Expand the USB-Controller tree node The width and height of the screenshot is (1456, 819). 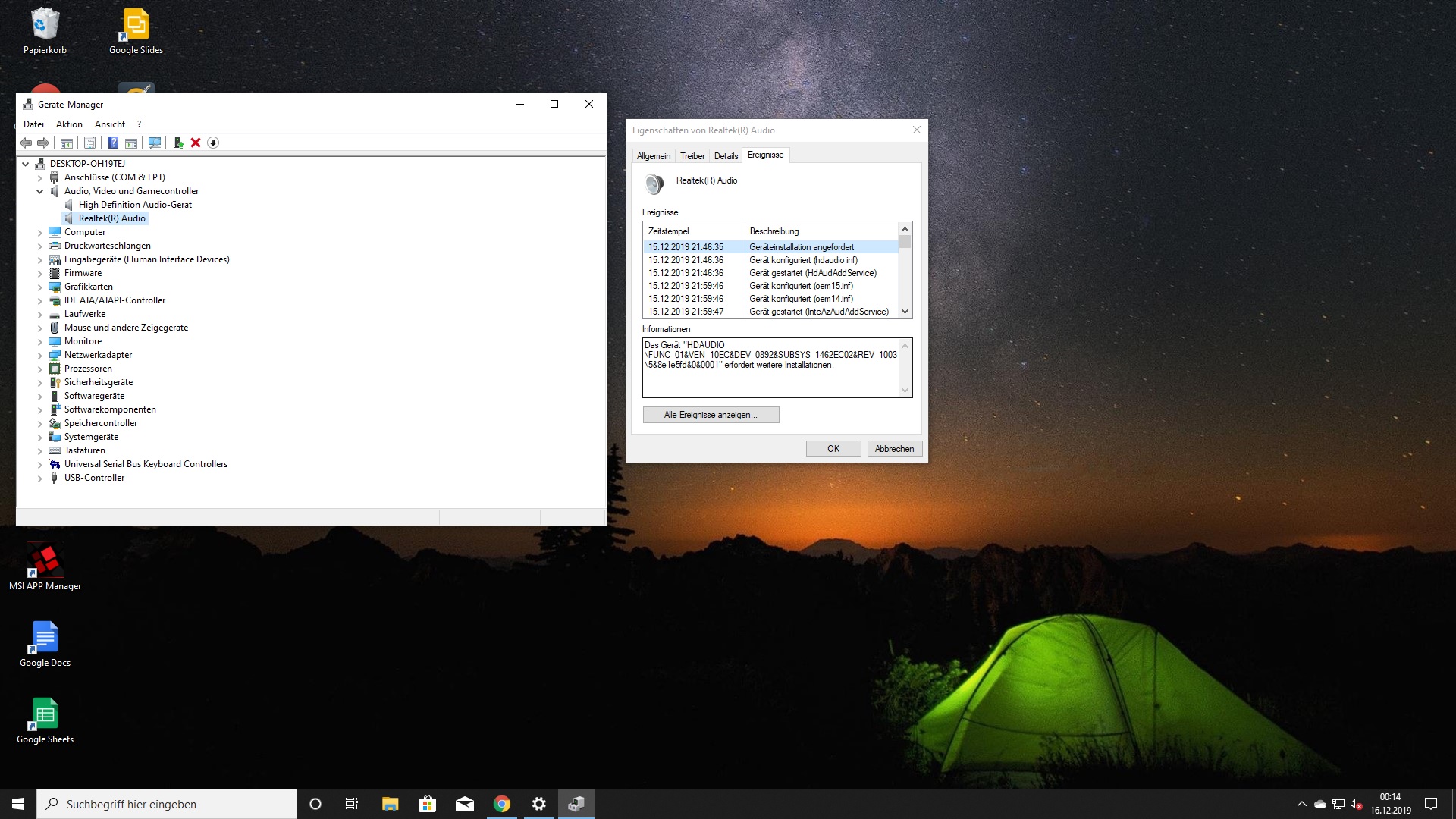click(40, 478)
